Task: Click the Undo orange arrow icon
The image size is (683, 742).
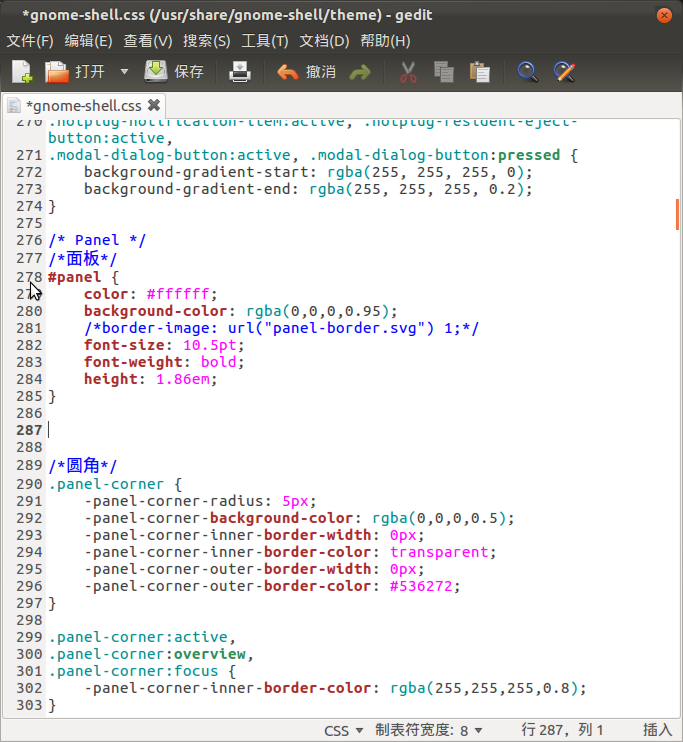Action: (287, 72)
